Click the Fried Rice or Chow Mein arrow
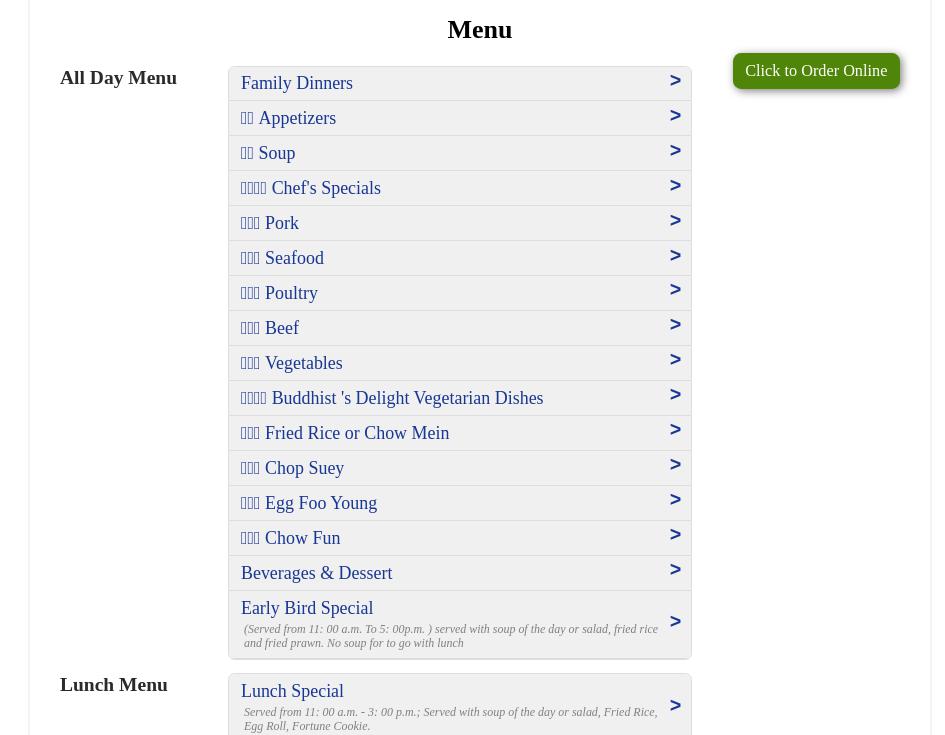 (675, 430)
